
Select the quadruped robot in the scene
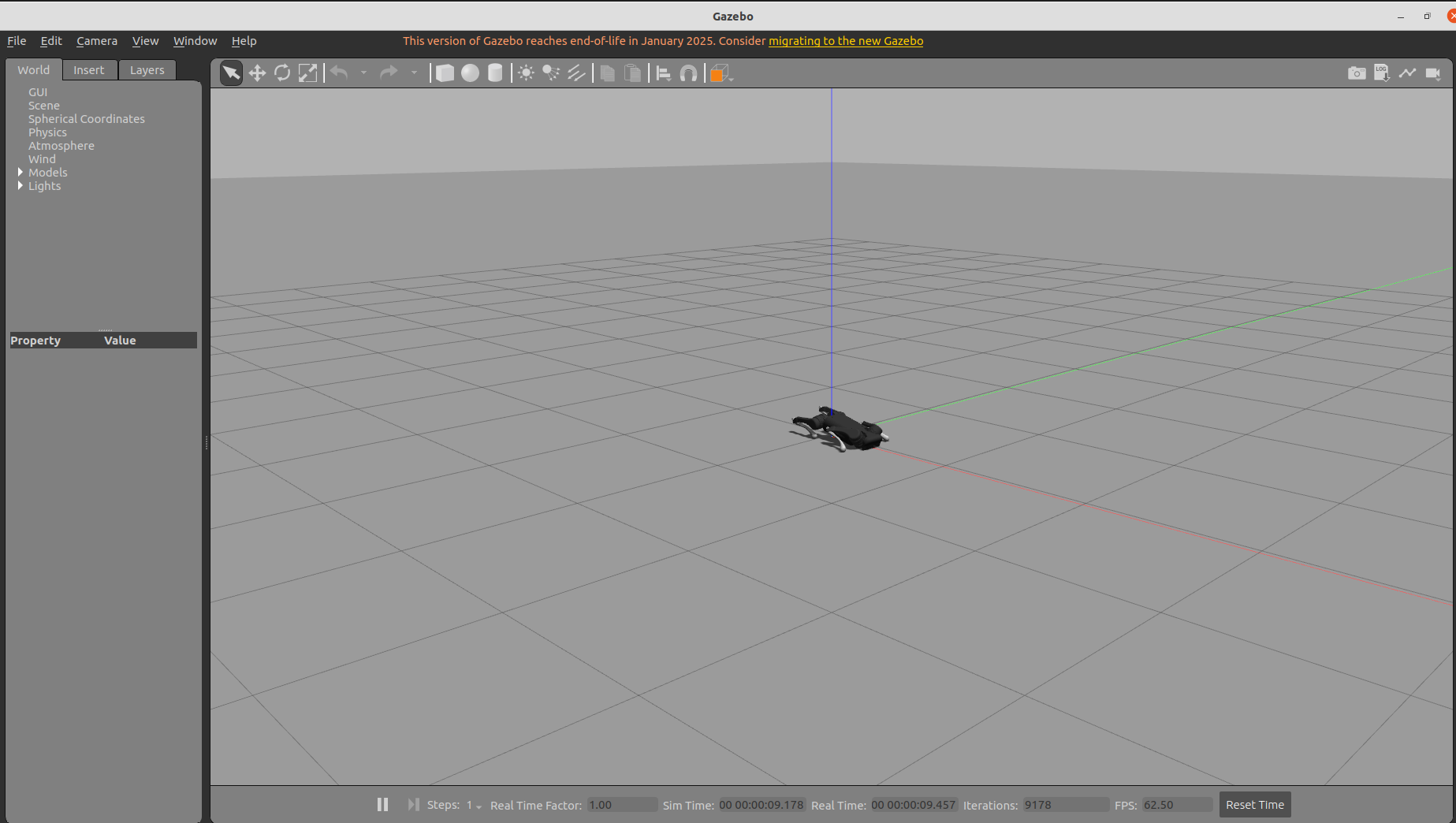pos(840,429)
